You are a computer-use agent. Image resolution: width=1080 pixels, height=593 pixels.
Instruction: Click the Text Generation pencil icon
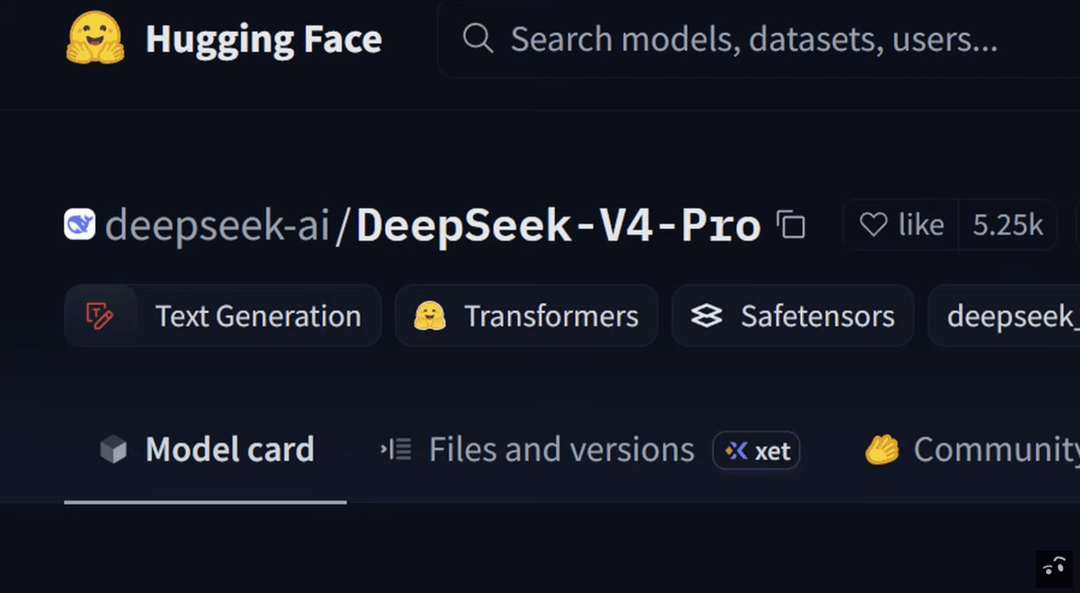[x=99, y=316]
